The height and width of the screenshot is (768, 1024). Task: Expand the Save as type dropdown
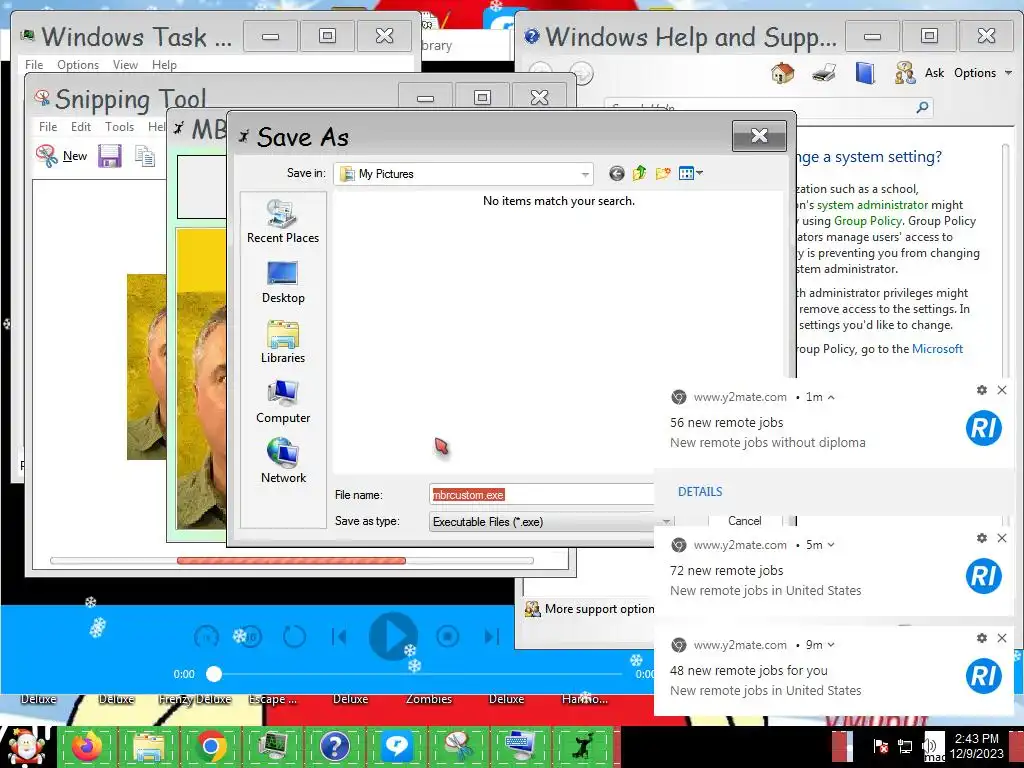pyautogui.click(x=666, y=522)
